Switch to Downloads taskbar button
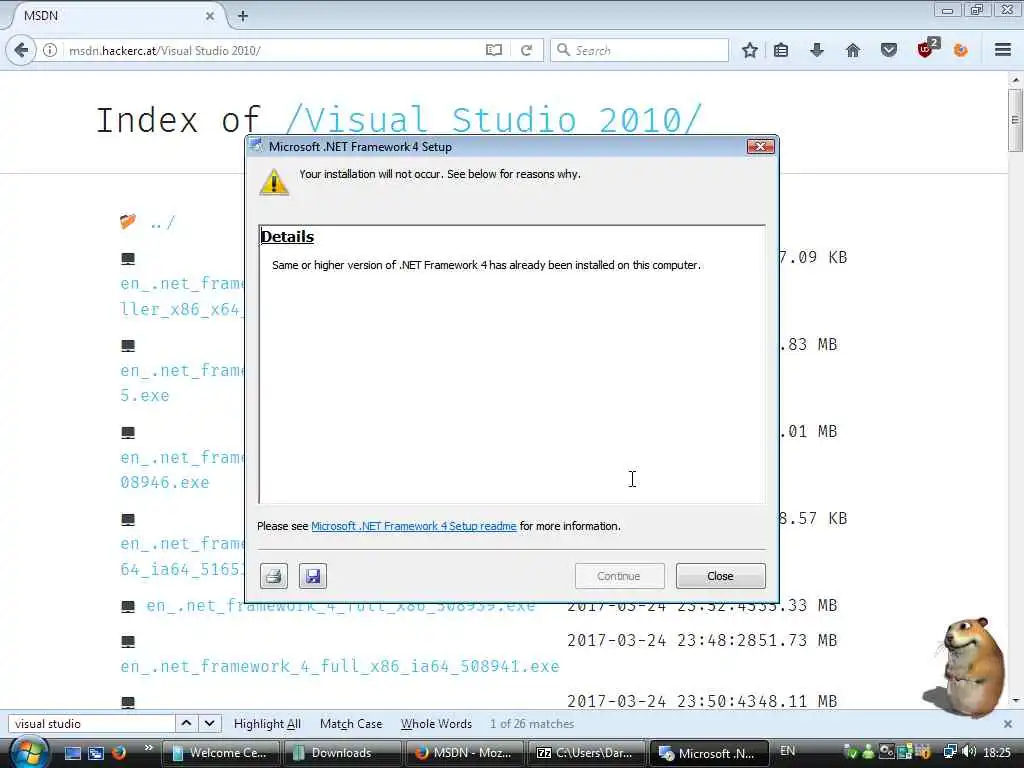Viewport: 1024px width, 768px height. [342, 753]
